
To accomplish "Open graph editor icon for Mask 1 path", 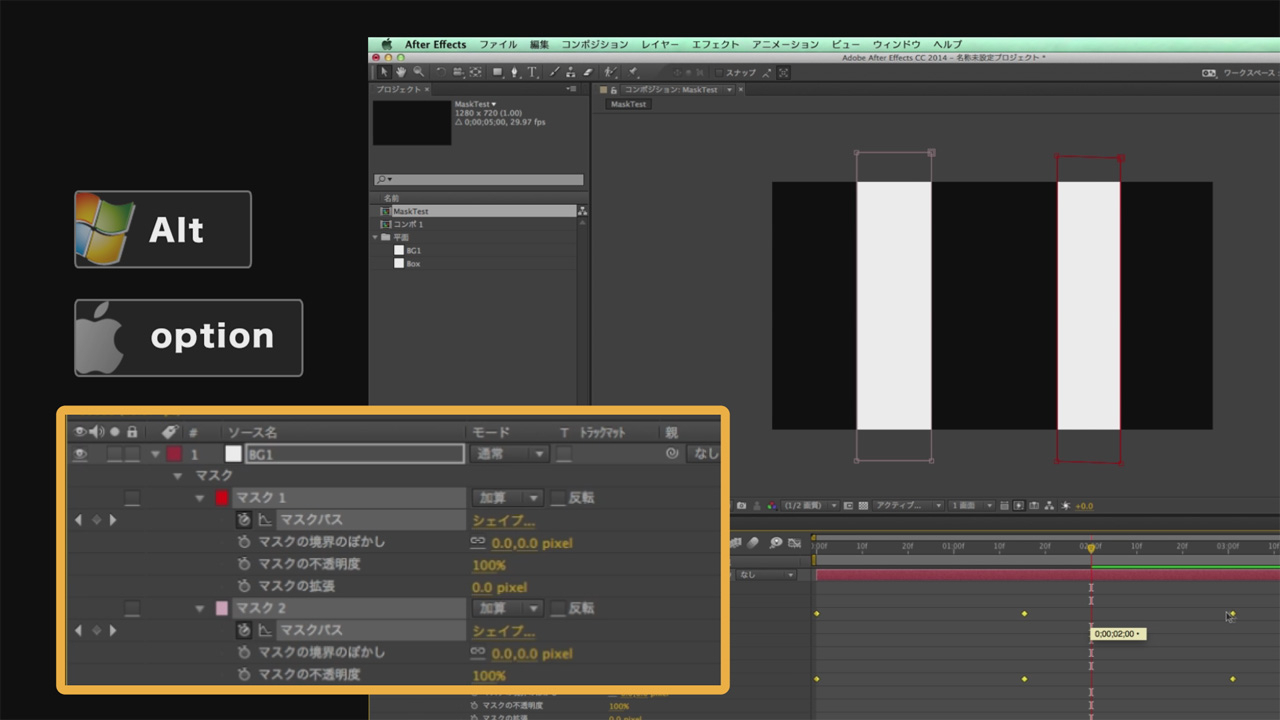I will (x=265, y=520).
